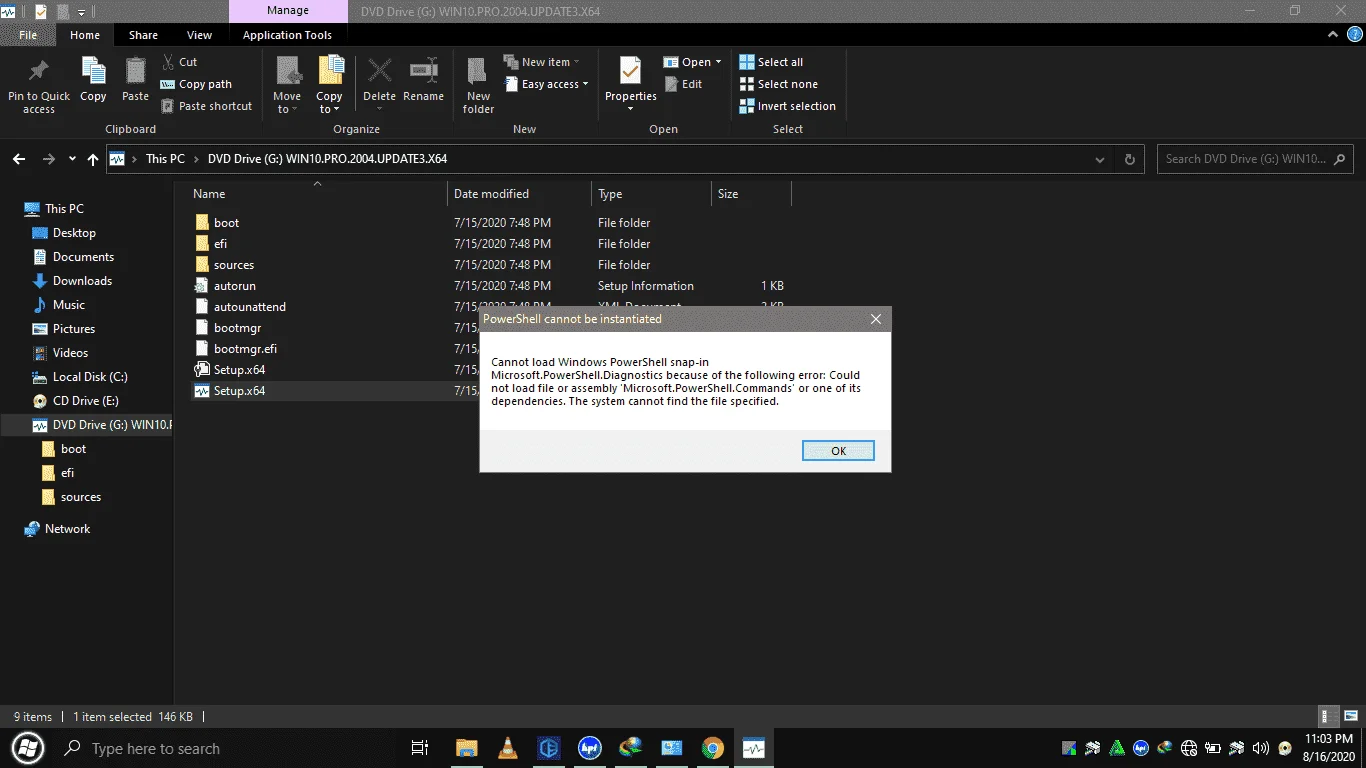This screenshot has height=768, width=1366.
Task: Expand the address bar history dropdown
Action: [x=1100, y=159]
